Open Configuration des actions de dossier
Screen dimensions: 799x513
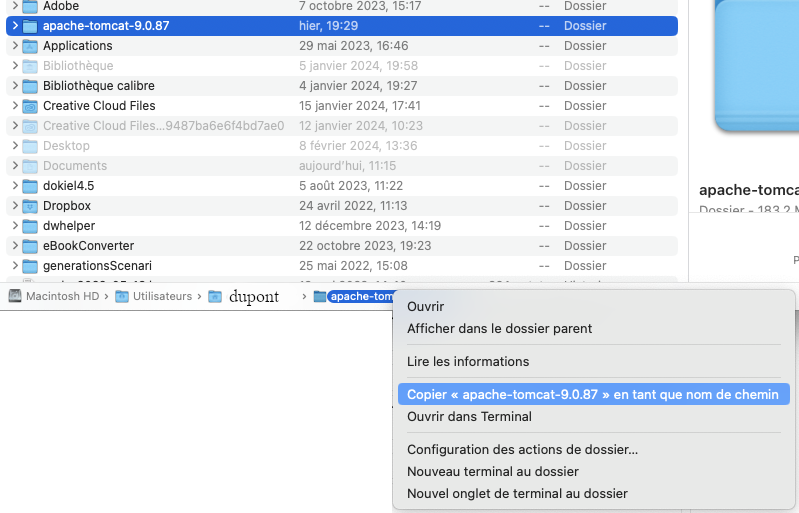tap(522, 450)
